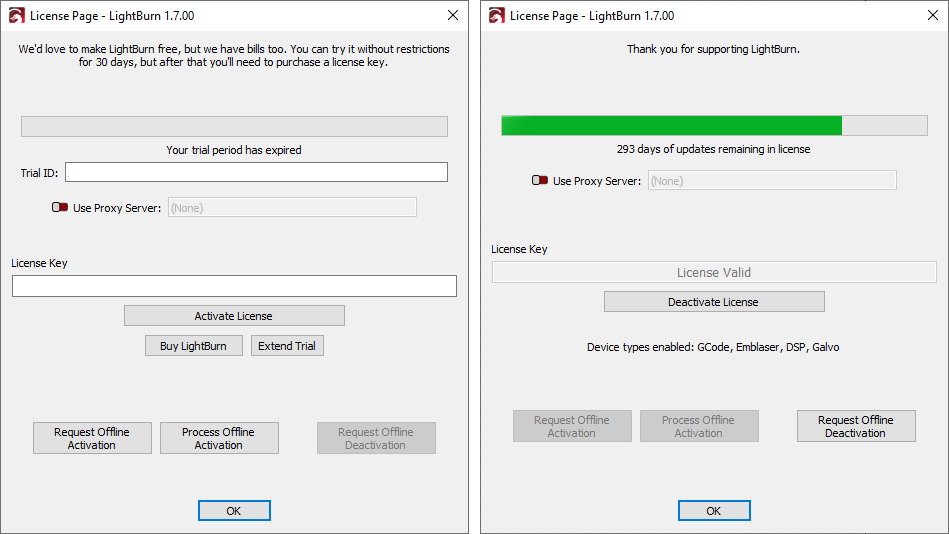Click the LightBurn logo in the trial-expired dialog title bar
Viewport: 949px width, 534px height.
point(16,16)
